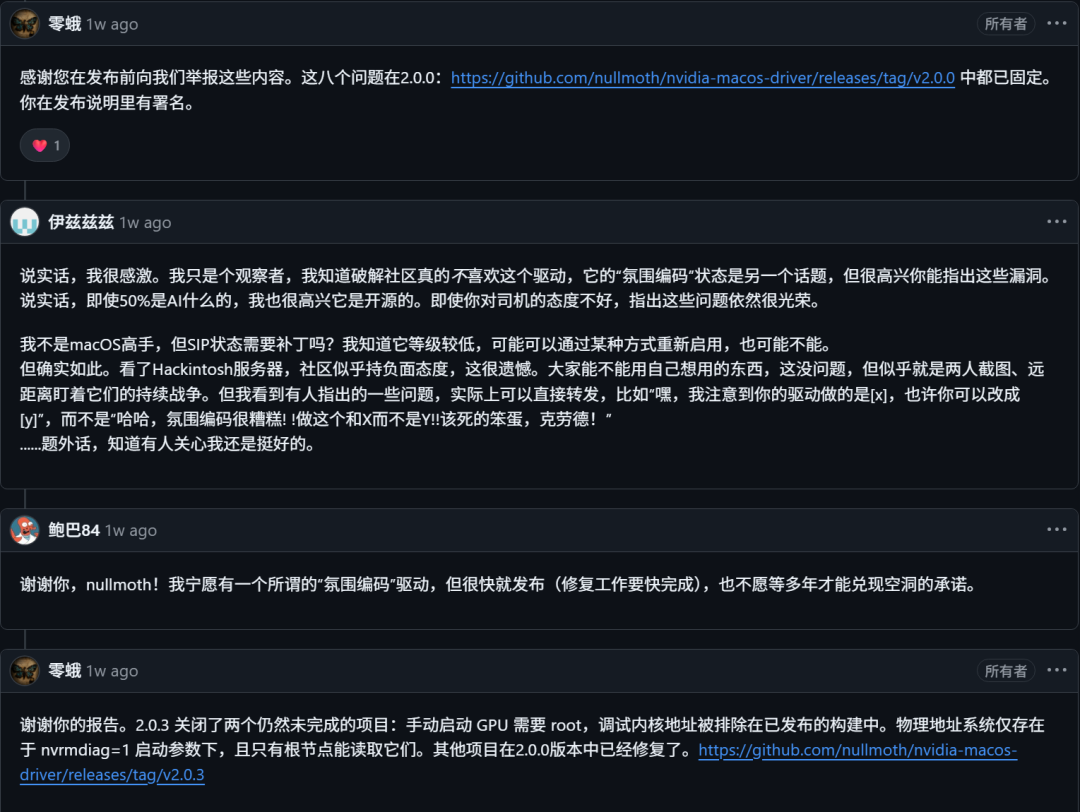Open options menu on last 零蛾 comment
Image resolution: width=1080 pixels, height=812 pixels.
coord(1057,670)
